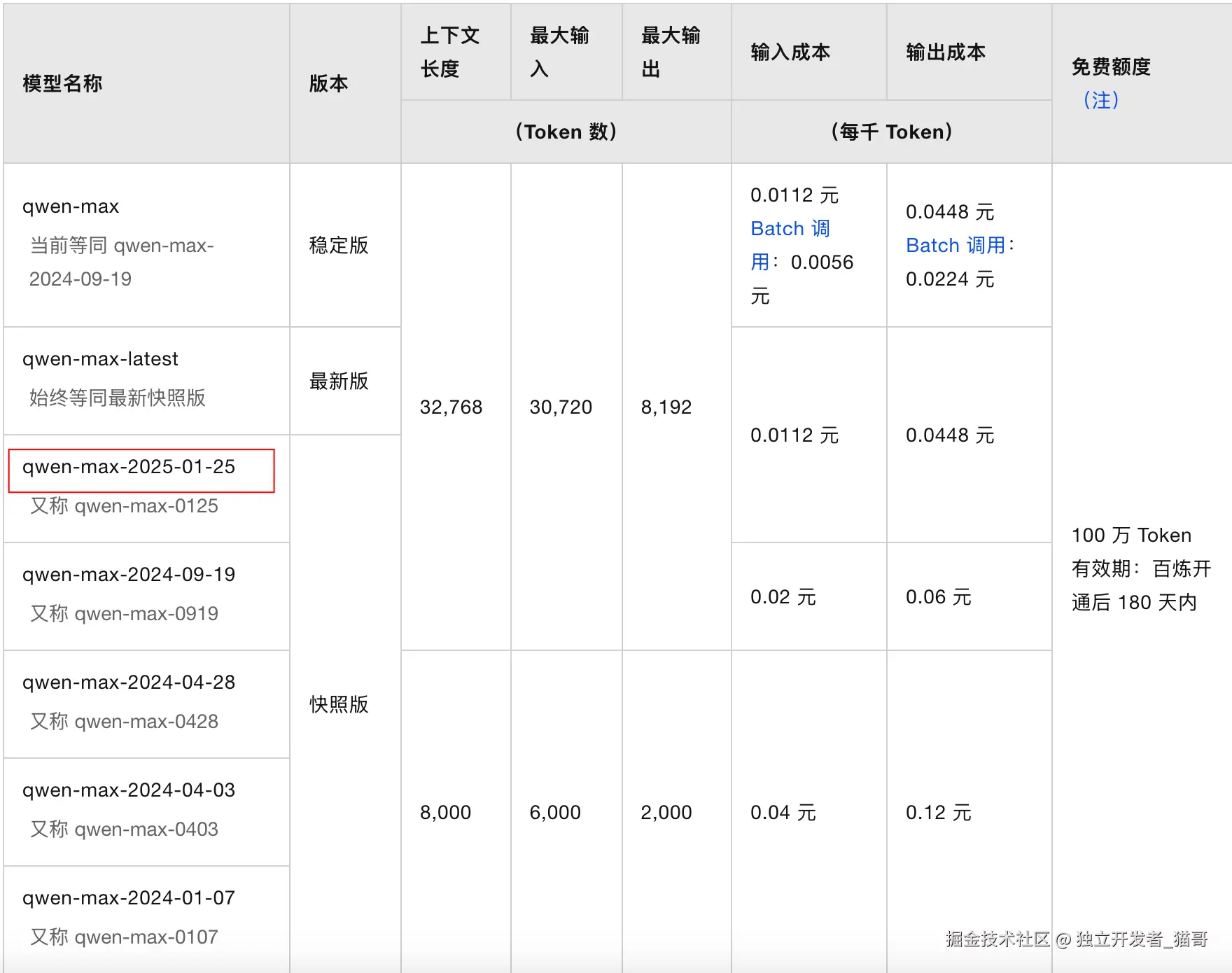The height and width of the screenshot is (973, 1232).
Task: Select the 2,000 max output value
Action: tap(666, 813)
